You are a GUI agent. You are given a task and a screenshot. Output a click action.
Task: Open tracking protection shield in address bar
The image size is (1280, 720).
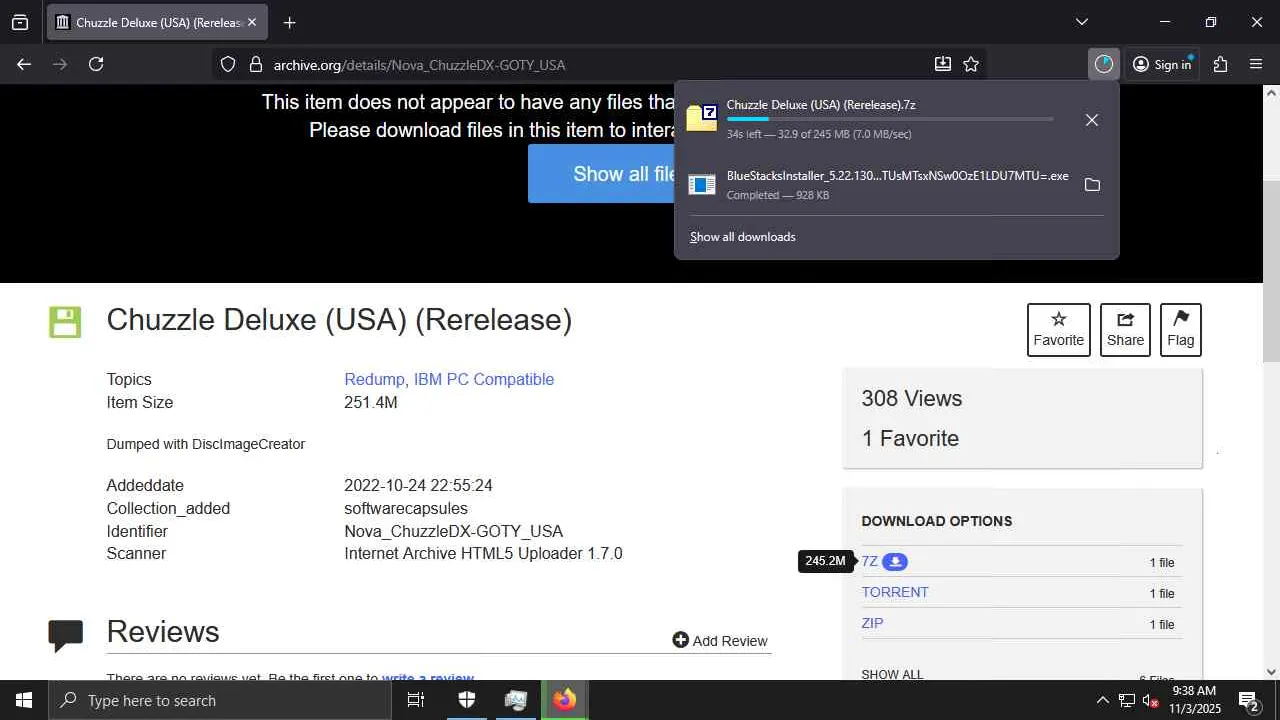[x=228, y=64]
